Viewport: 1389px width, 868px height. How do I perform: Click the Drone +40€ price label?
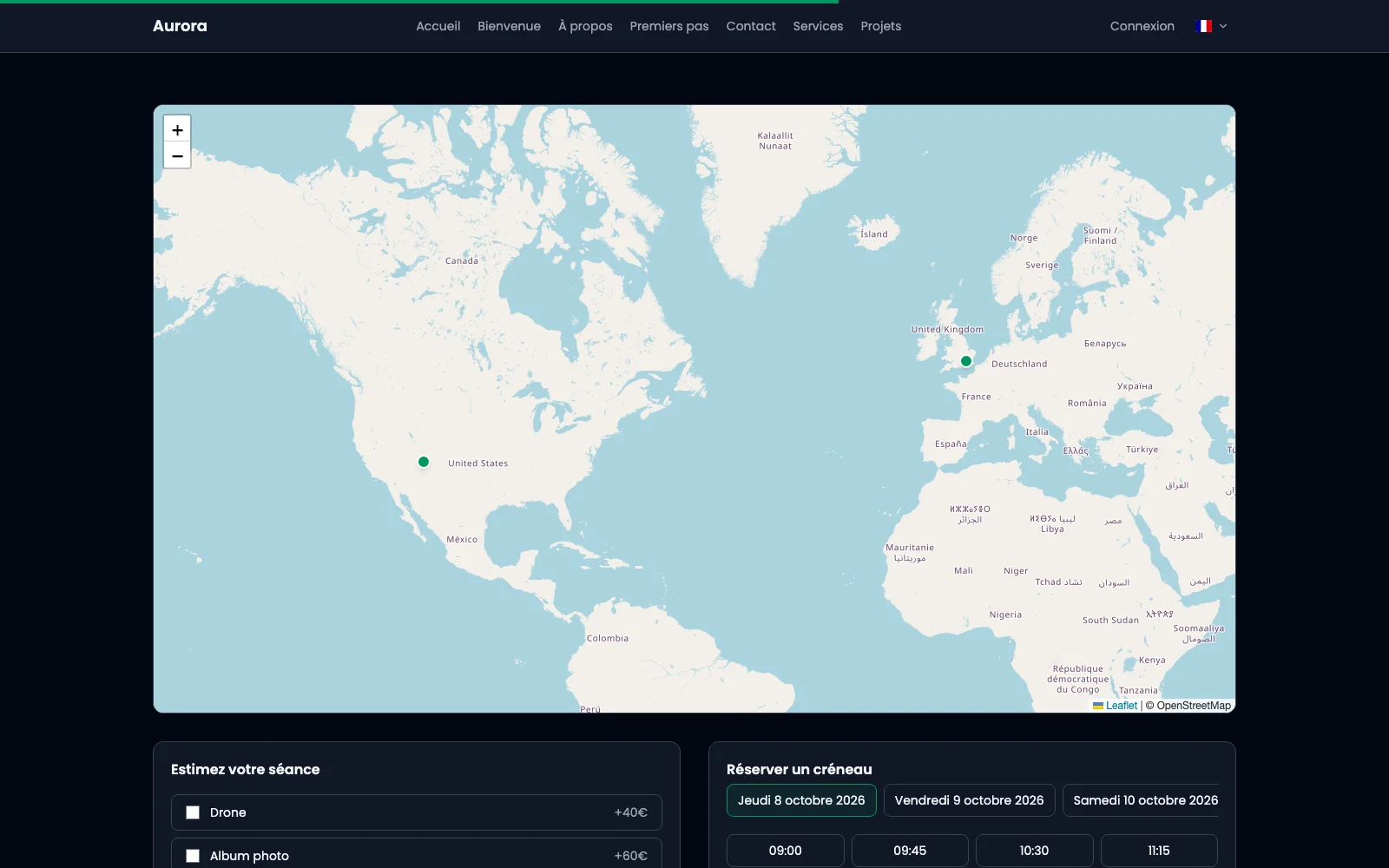631,812
